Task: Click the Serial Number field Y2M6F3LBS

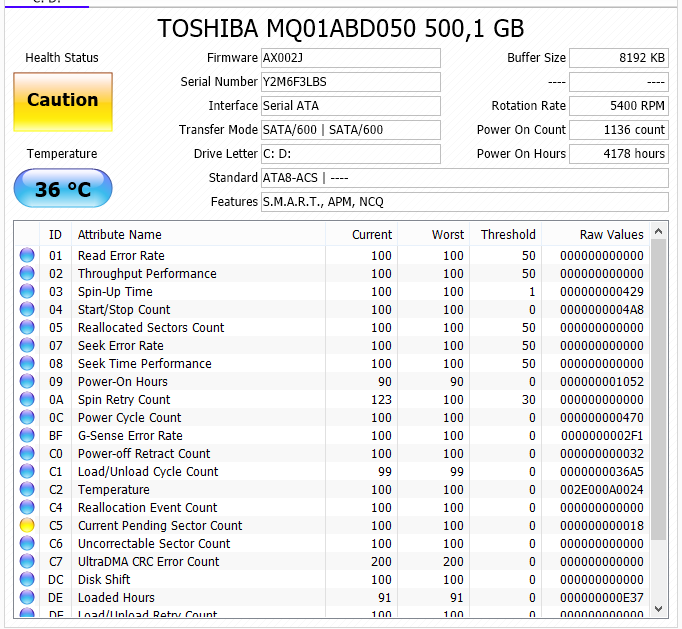Action: point(351,82)
